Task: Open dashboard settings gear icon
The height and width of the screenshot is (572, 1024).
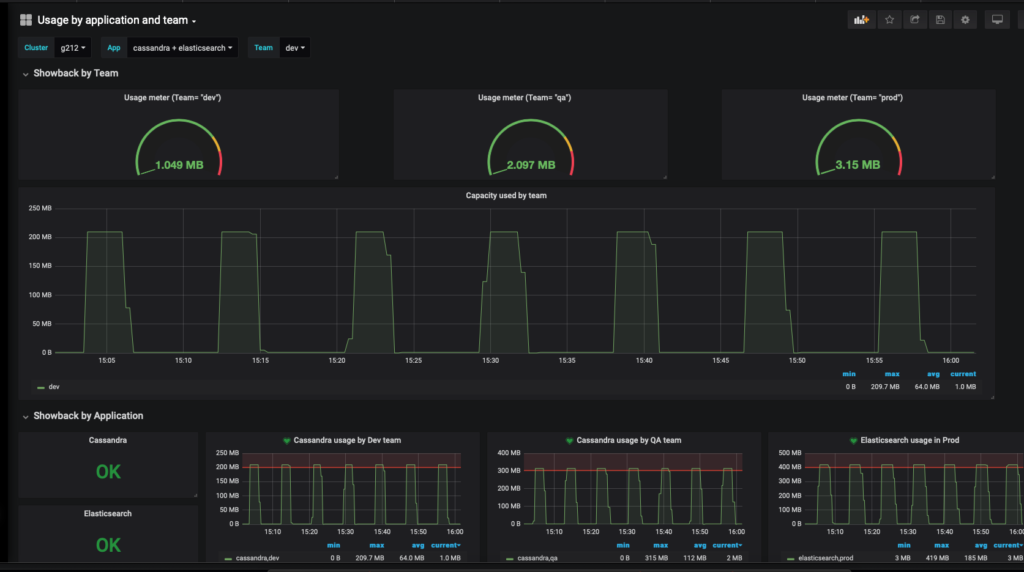Action: (965, 20)
